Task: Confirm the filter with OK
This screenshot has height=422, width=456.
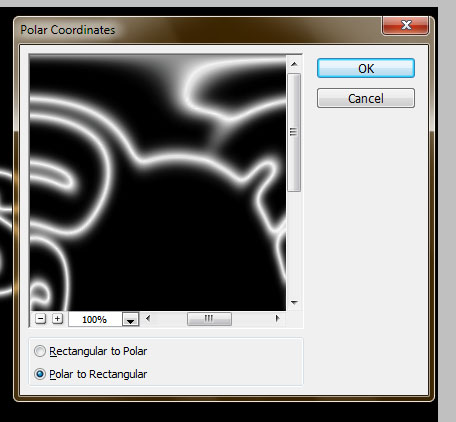Action: (366, 68)
